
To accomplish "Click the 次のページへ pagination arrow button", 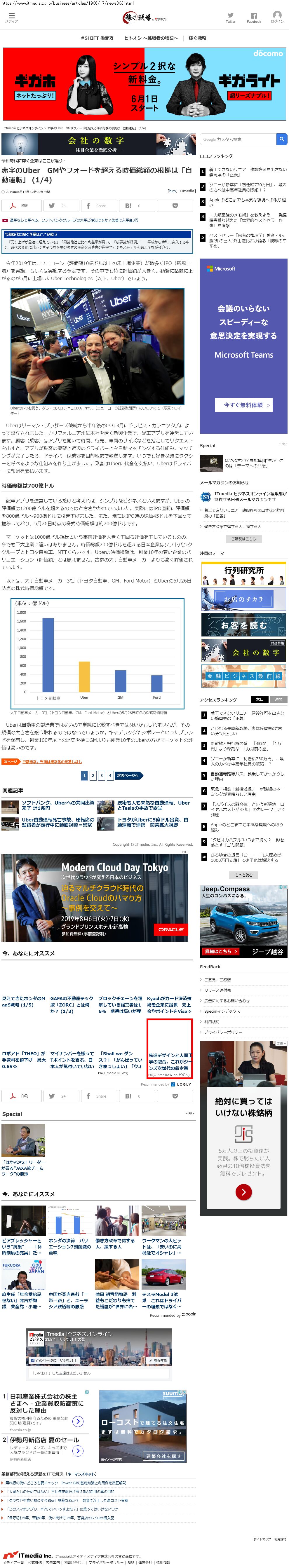I will (129, 775).
